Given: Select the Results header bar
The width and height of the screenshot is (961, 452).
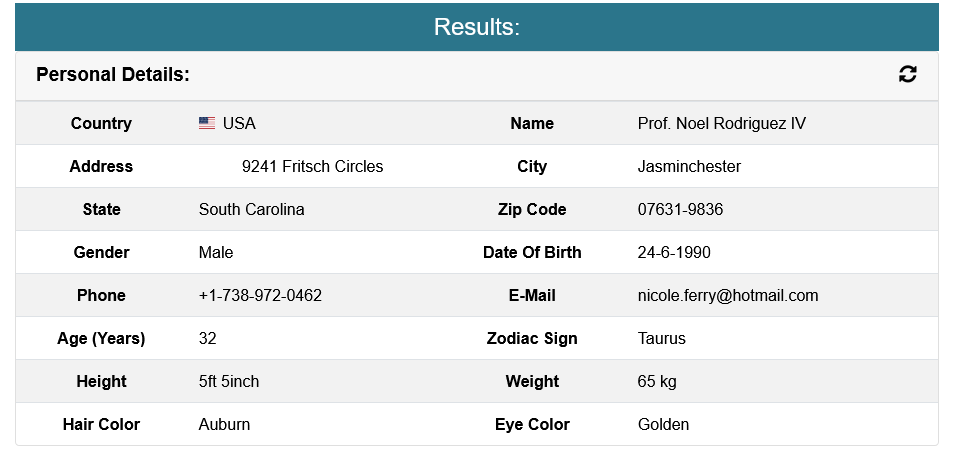Looking at the screenshot, I should (477, 27).
